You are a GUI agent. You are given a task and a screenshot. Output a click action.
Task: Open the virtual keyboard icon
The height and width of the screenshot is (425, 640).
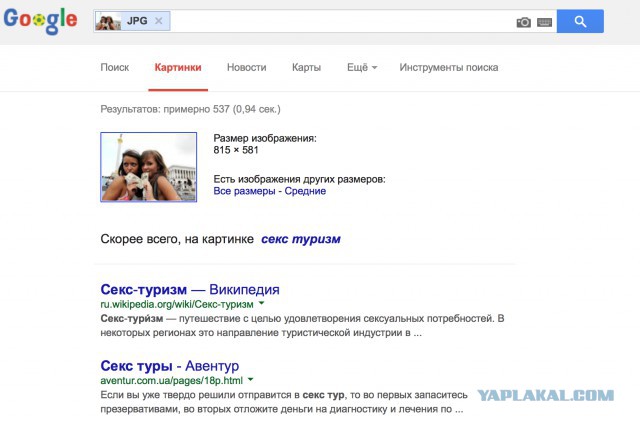544,22
